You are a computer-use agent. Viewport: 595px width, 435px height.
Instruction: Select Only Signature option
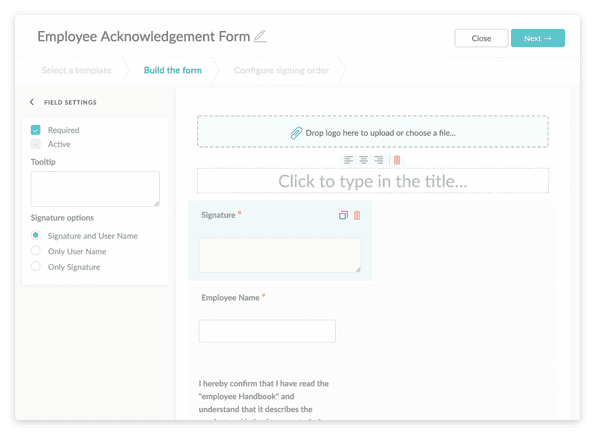pos(36,266)
